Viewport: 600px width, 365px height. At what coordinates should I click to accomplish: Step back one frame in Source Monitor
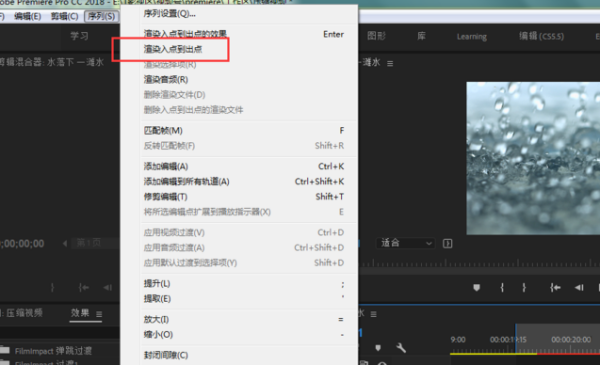click(x=108, y=287)
